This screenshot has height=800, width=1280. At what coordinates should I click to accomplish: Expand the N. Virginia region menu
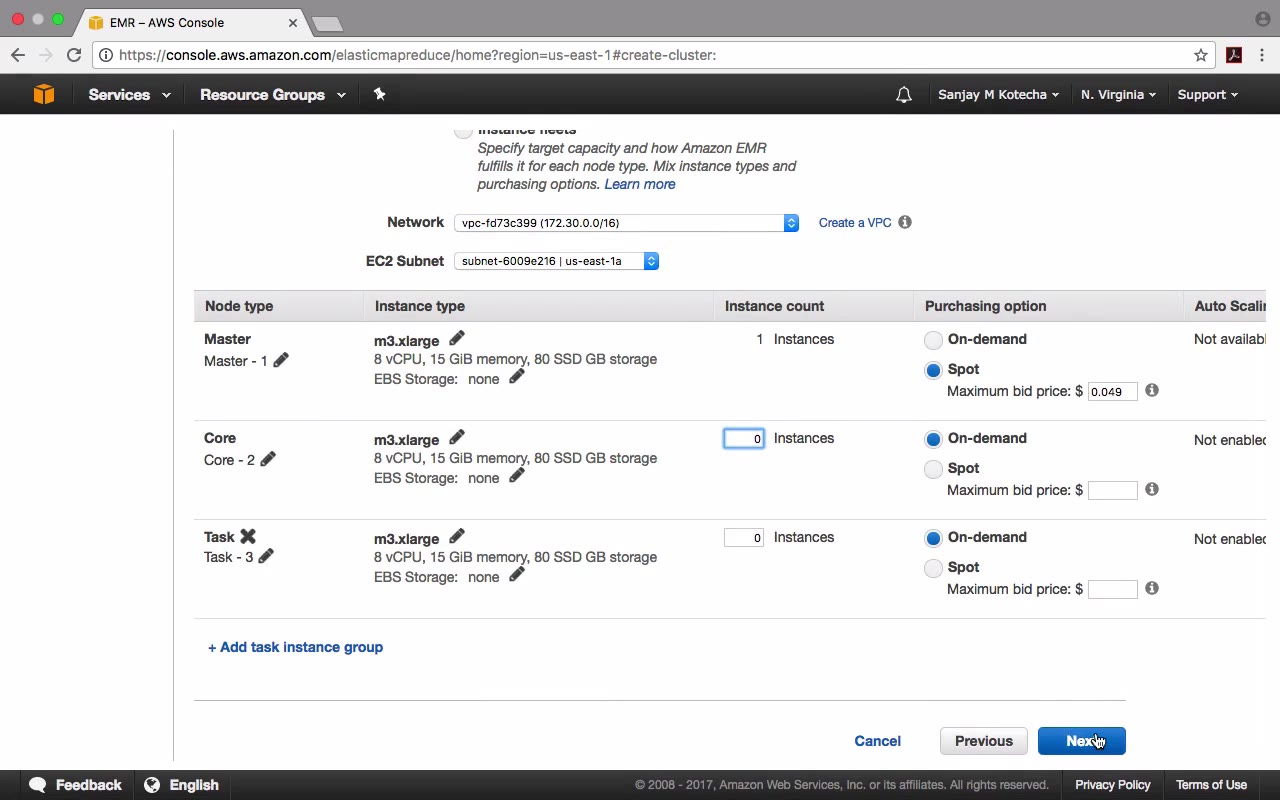[x=1118, y=95]
